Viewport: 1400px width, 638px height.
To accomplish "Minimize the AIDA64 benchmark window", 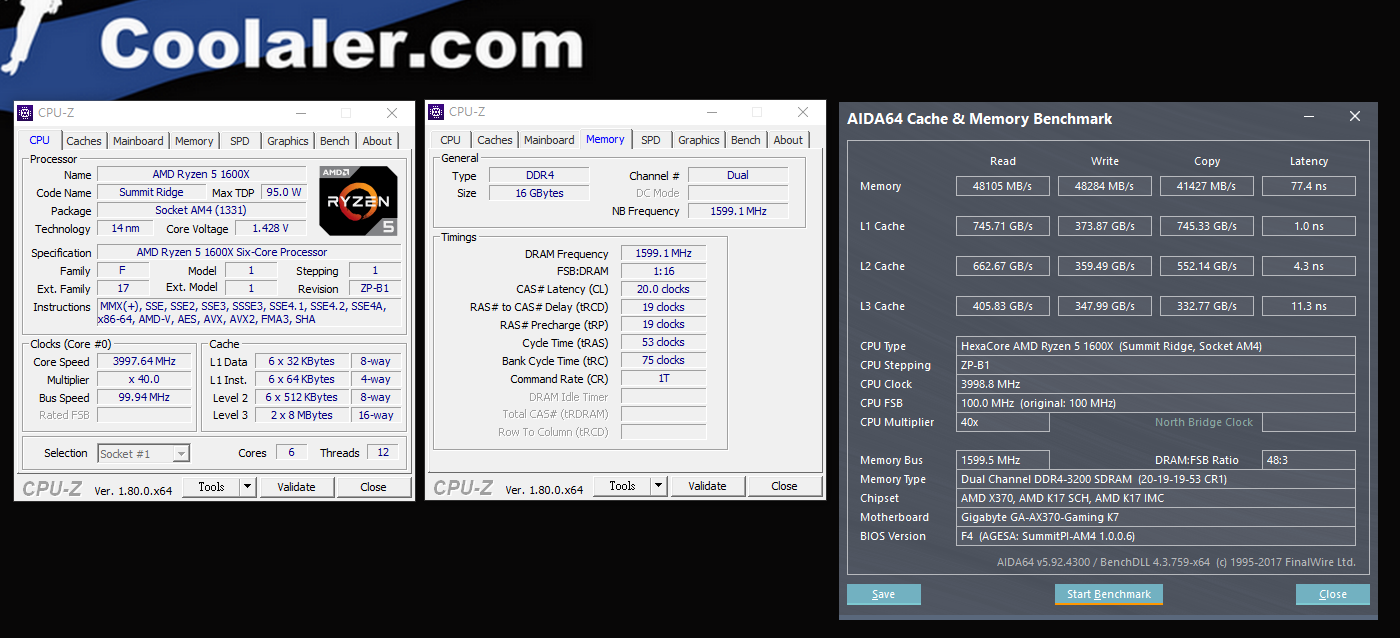I will point(1310,117).
